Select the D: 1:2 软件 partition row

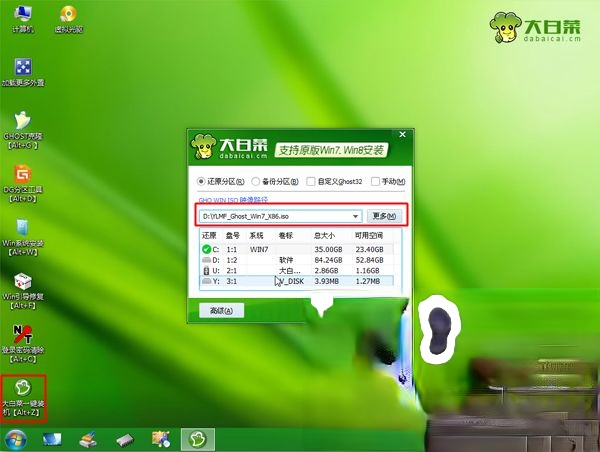pos(297,260)
